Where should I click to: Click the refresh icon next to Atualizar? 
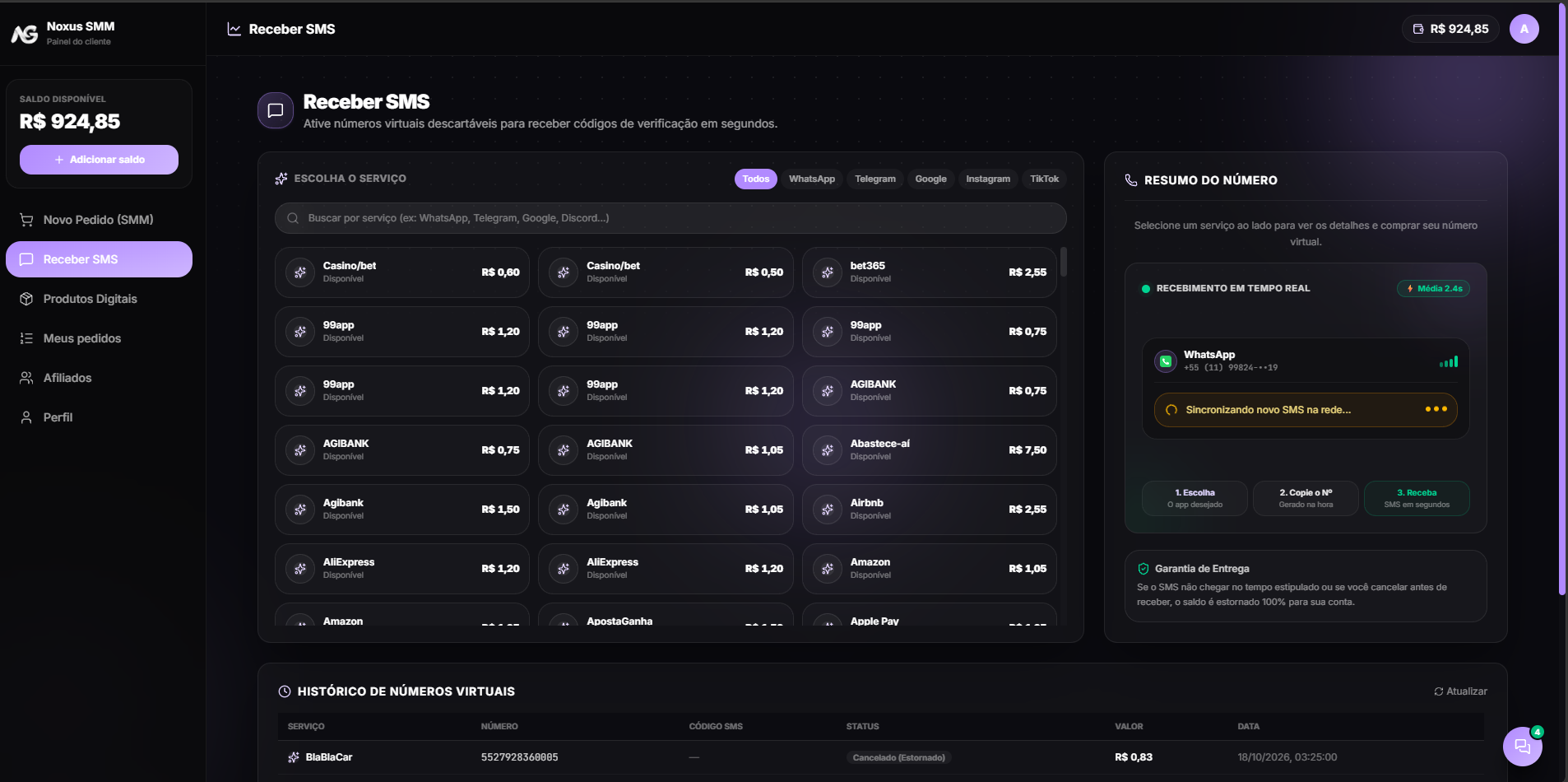tap(1438, 691)
